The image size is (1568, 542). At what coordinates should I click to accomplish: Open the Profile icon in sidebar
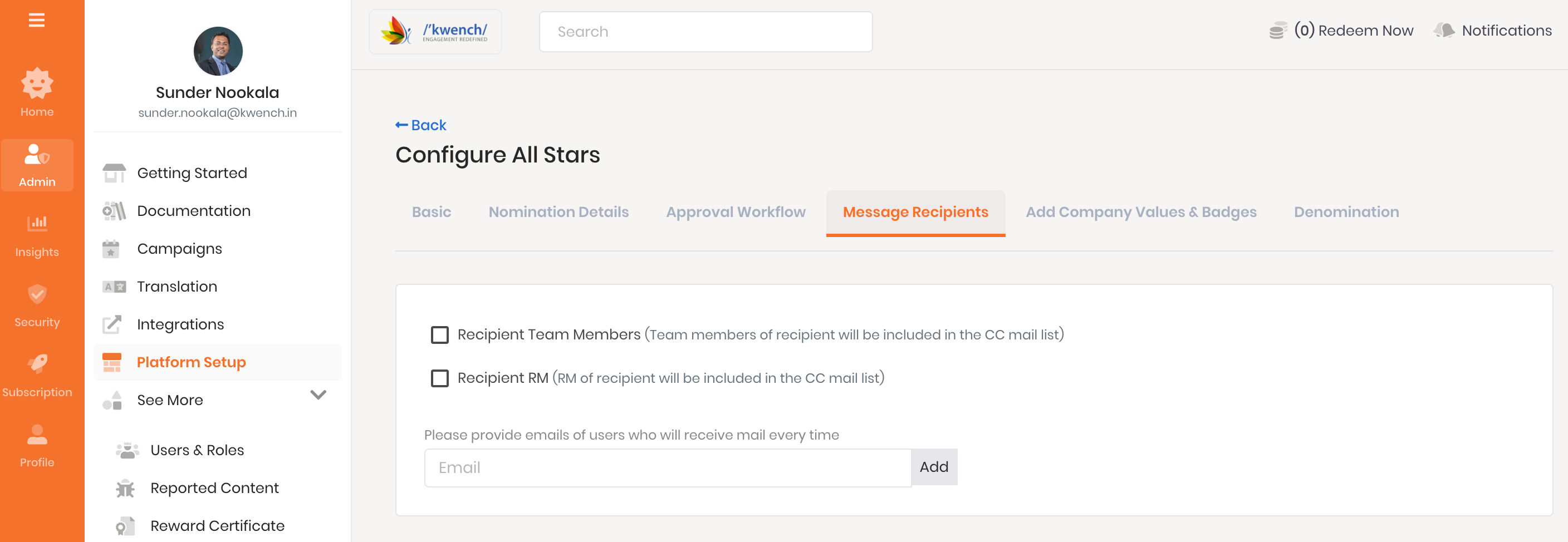(x=37, y=435)
